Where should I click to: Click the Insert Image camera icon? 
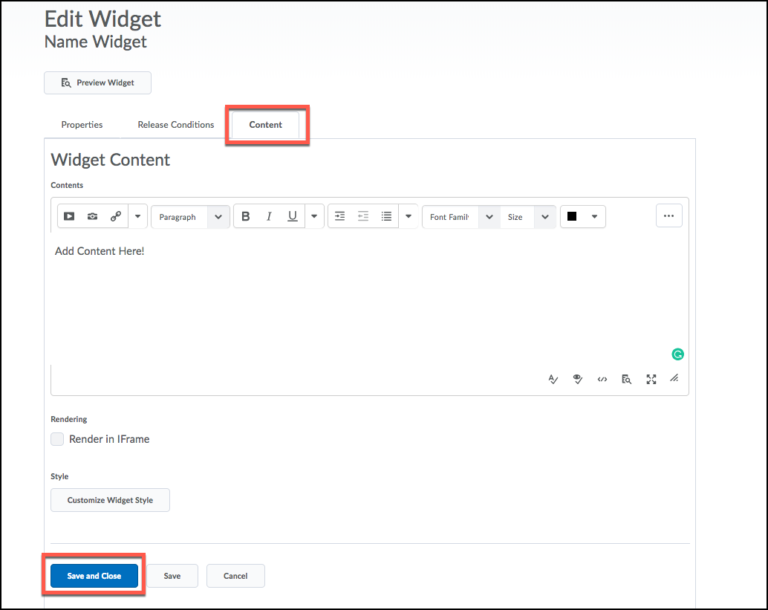click(92, 217)
